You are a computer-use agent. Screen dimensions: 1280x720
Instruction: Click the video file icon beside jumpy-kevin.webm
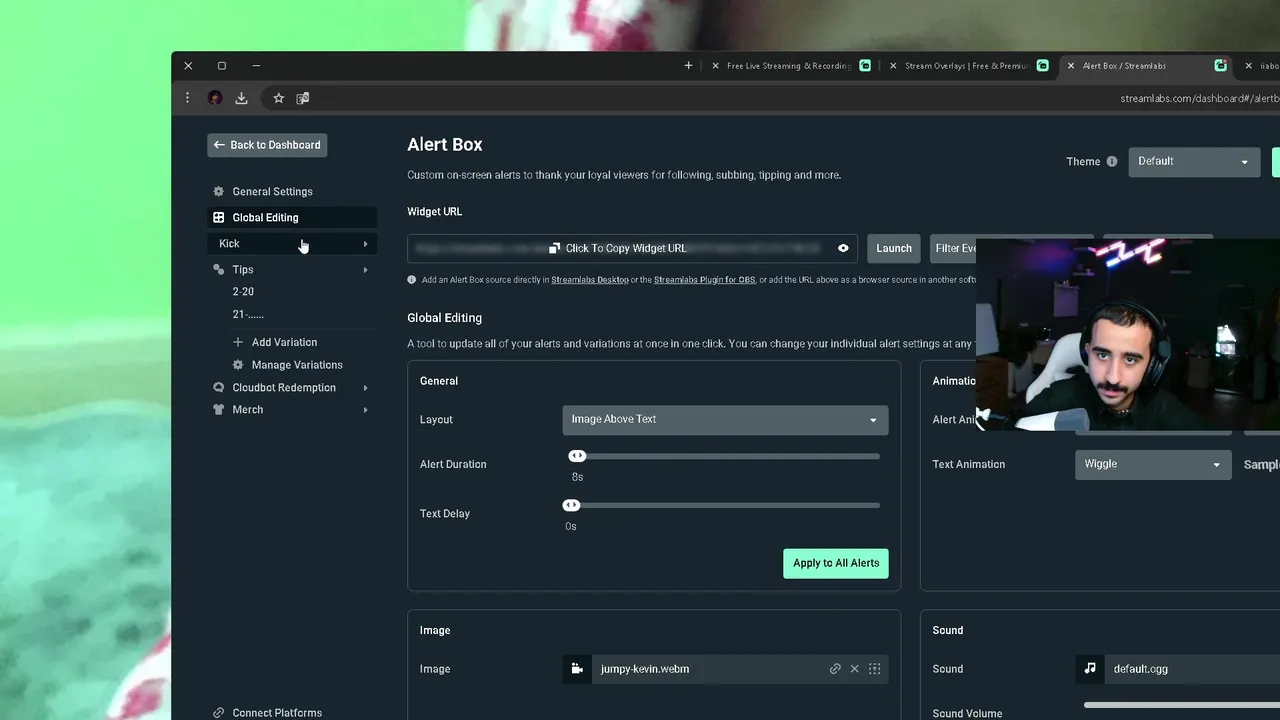(x=577, y=669)
